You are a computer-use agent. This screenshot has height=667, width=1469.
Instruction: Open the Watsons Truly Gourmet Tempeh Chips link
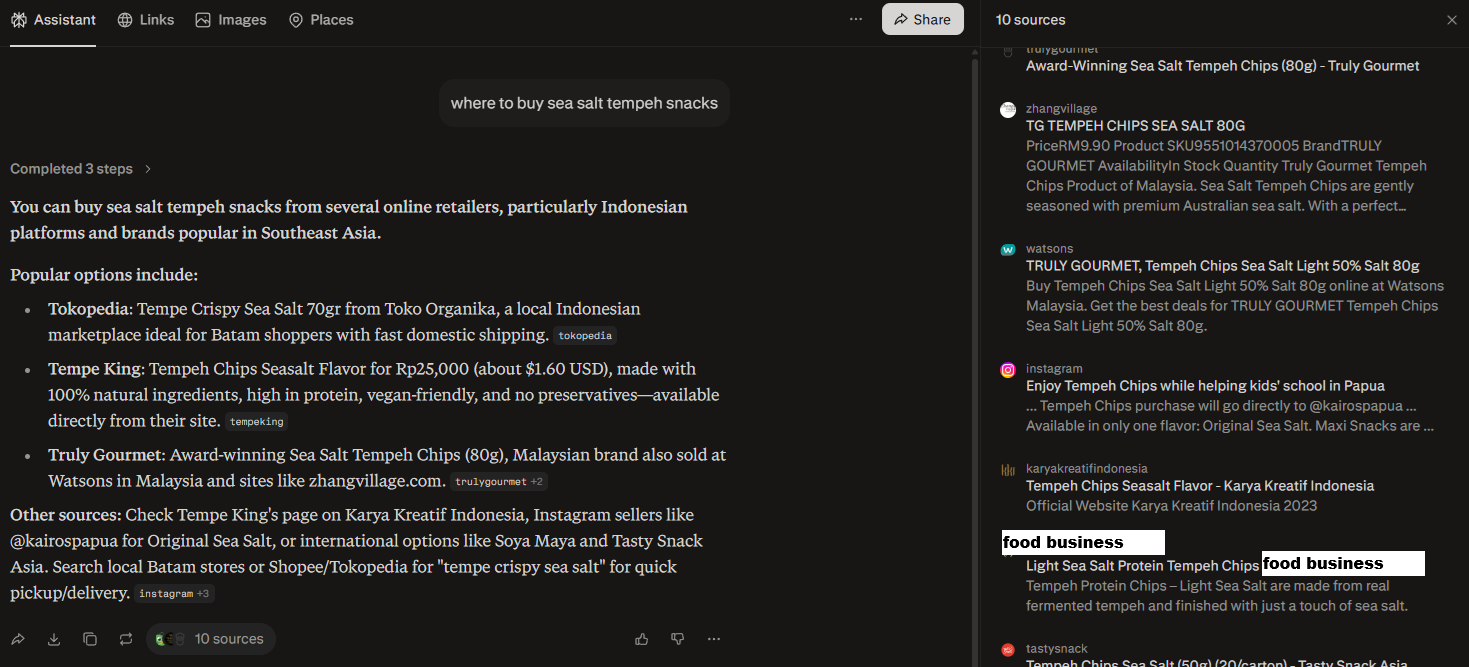pos(1222,266)
